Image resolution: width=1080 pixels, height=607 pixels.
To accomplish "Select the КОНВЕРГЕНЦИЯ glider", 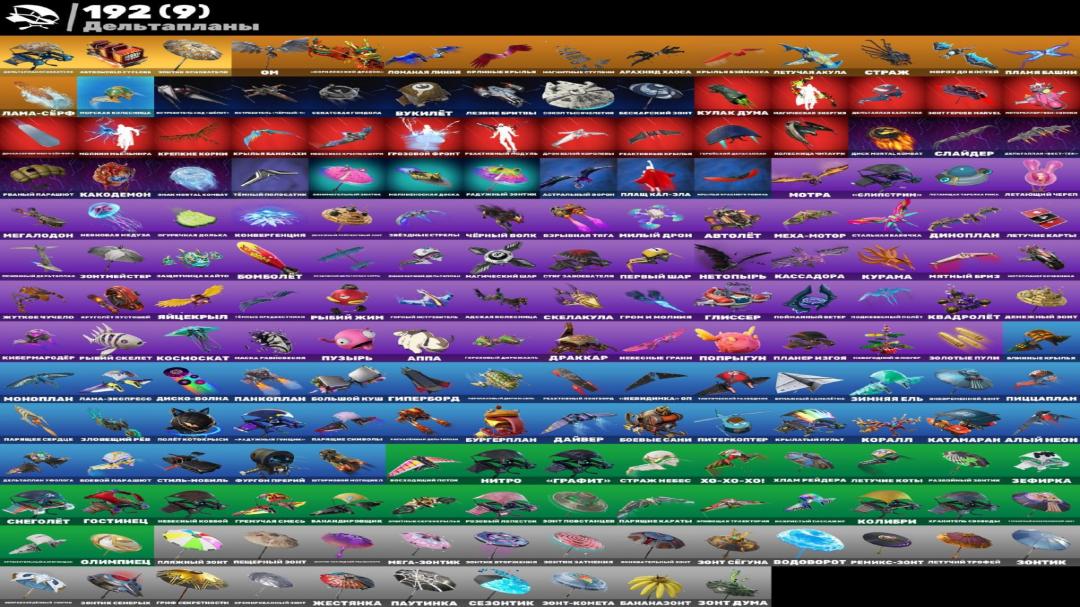I will (270, 218).
